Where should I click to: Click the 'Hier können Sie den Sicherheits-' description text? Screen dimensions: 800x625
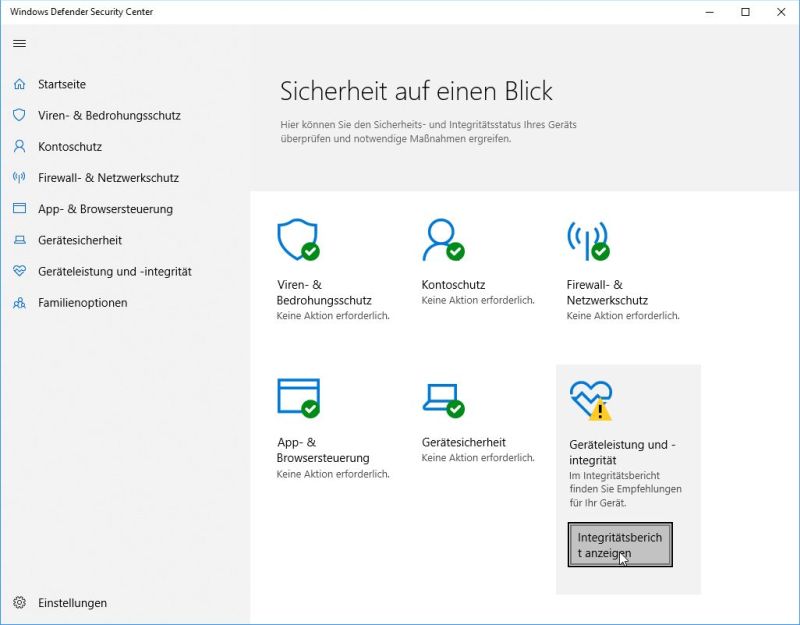(429, 132)
